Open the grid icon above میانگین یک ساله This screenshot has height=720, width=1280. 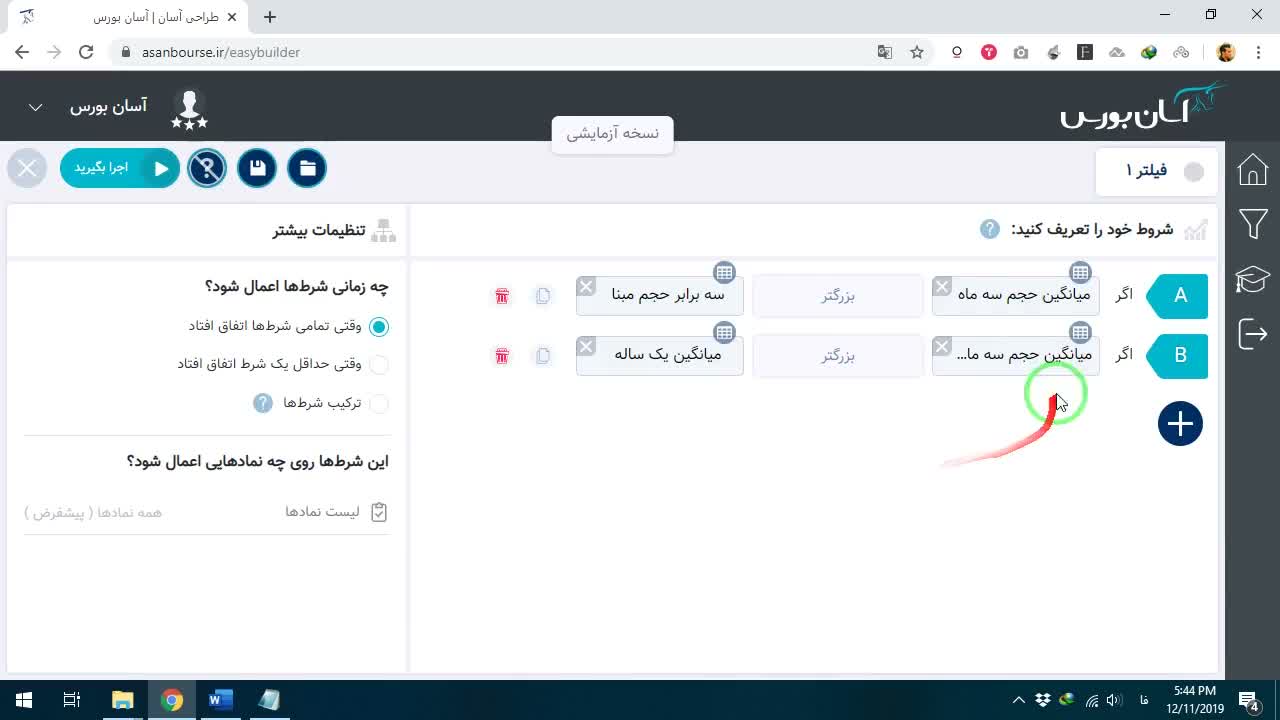pyautogui.click(x=724, y=332)
